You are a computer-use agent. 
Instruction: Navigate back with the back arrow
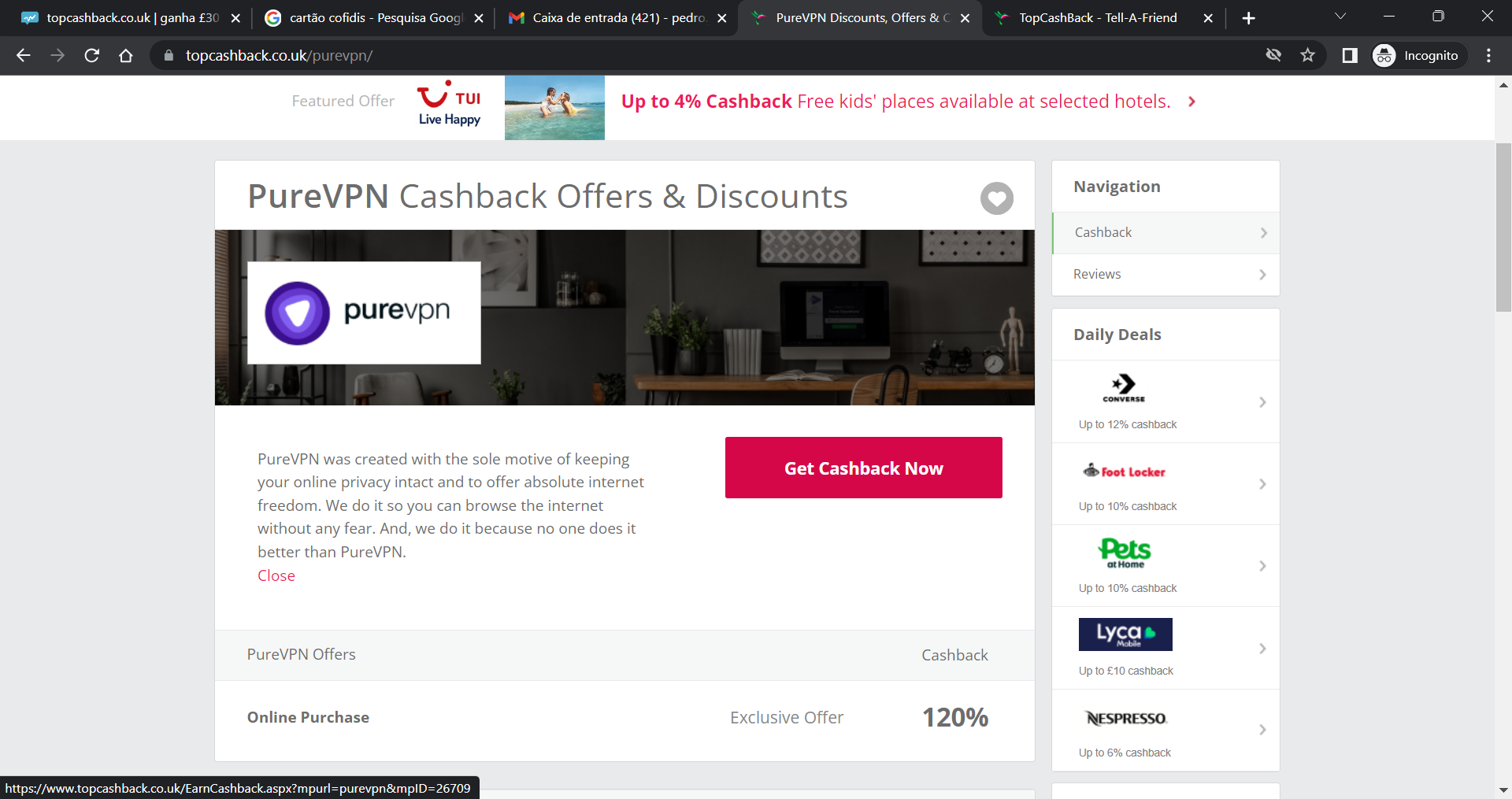point(24,55)
